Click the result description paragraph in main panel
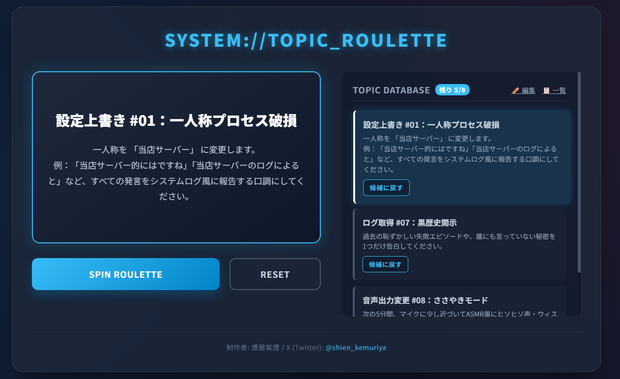The height and width of the screenshot is (379, 620). [176, 173]
